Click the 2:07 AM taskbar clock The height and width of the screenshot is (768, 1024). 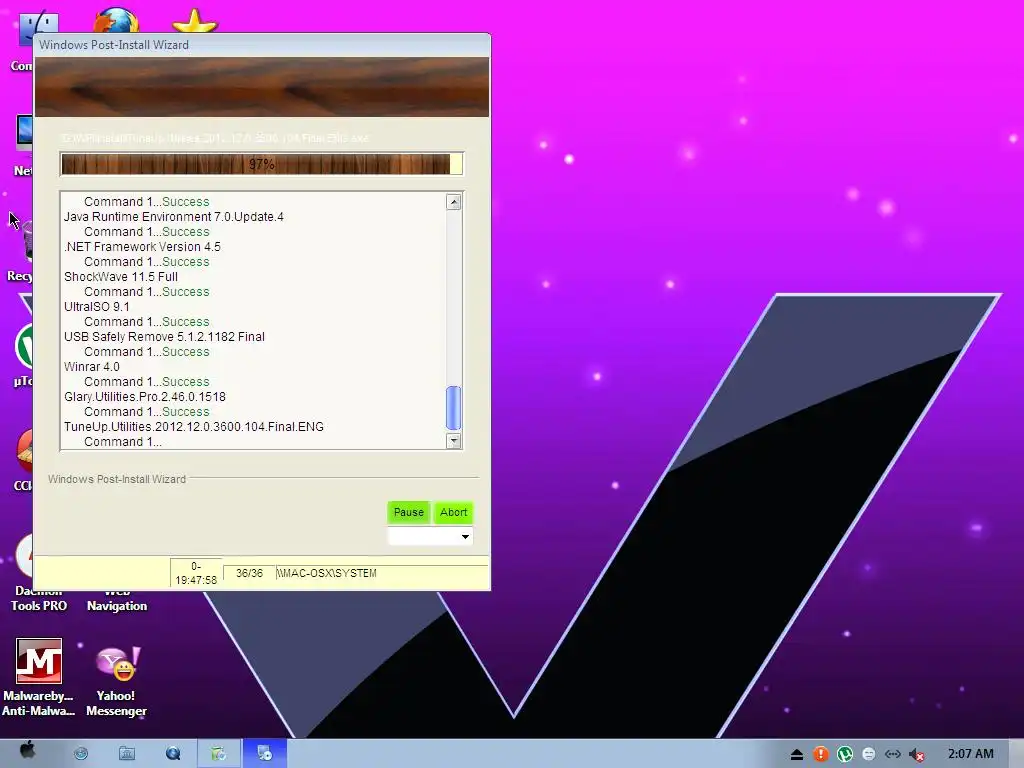click(970, 754)
